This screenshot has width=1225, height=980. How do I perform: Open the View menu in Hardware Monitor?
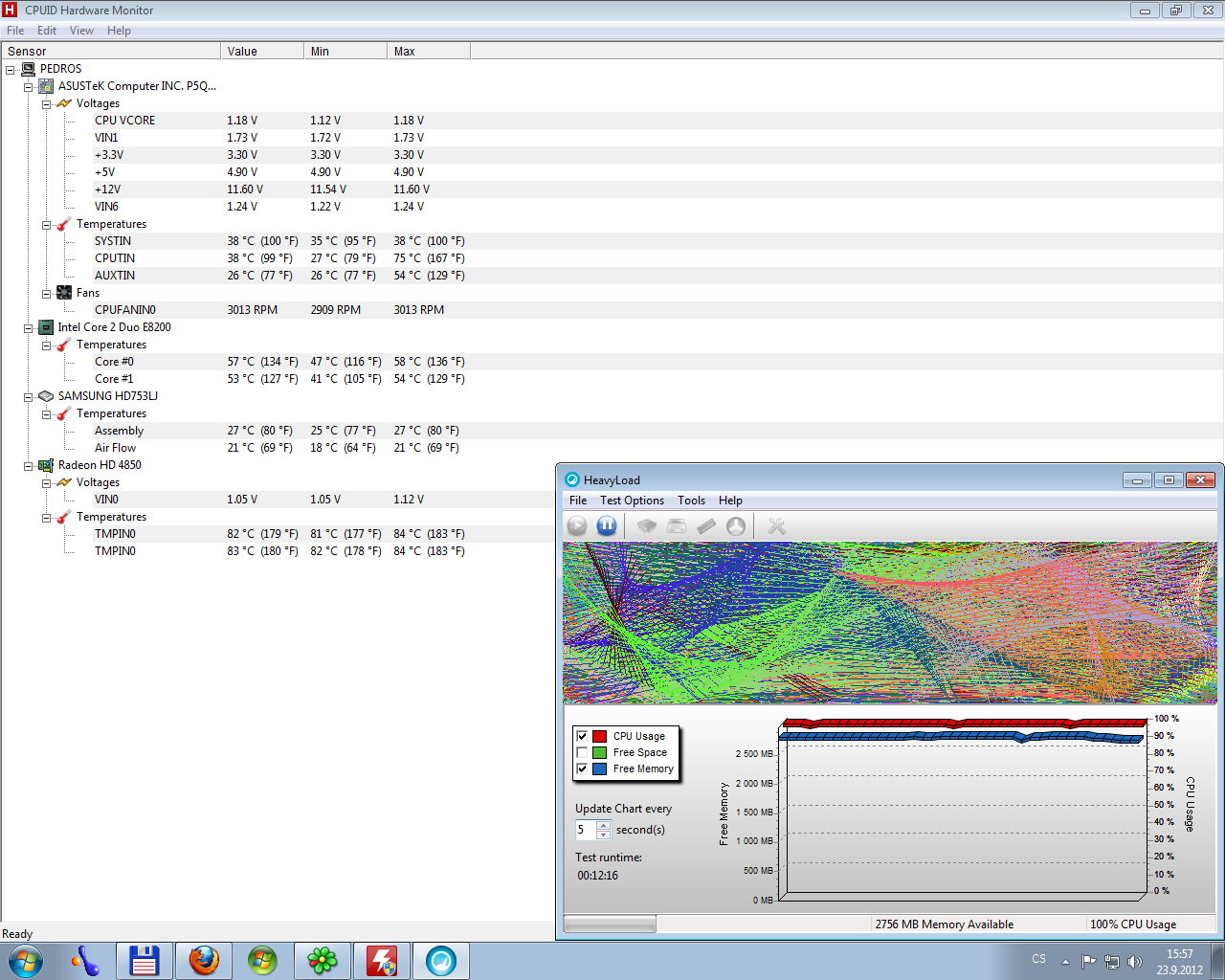point(81,31)
